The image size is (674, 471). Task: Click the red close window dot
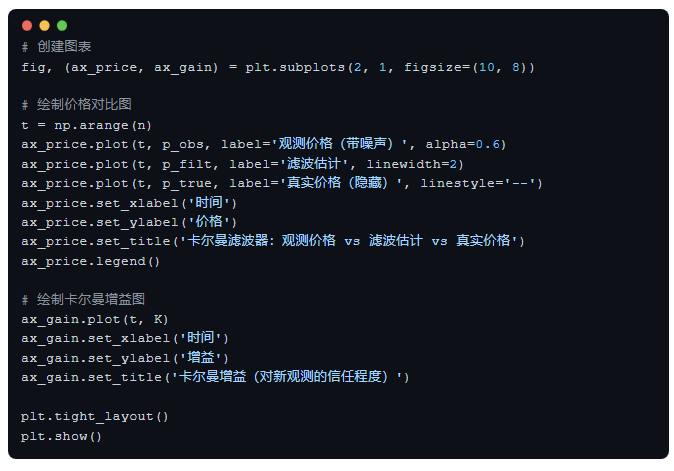[26, 25]
